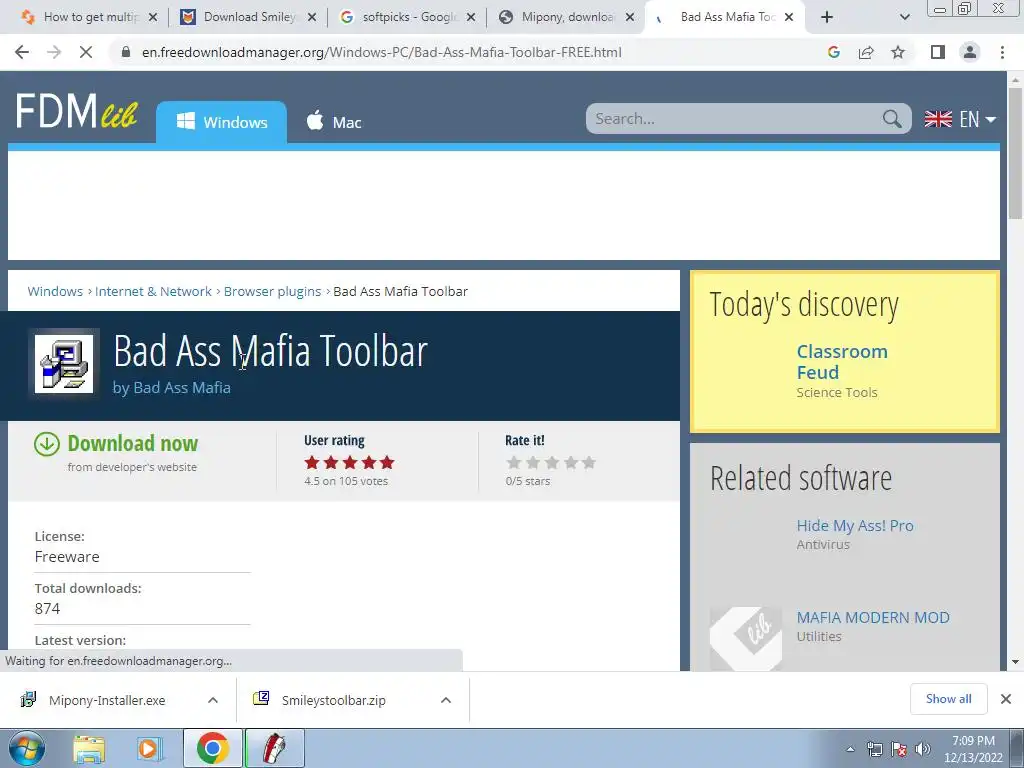Click the user rating red stars
The image size is (1024, 768).
pos(349,463)
